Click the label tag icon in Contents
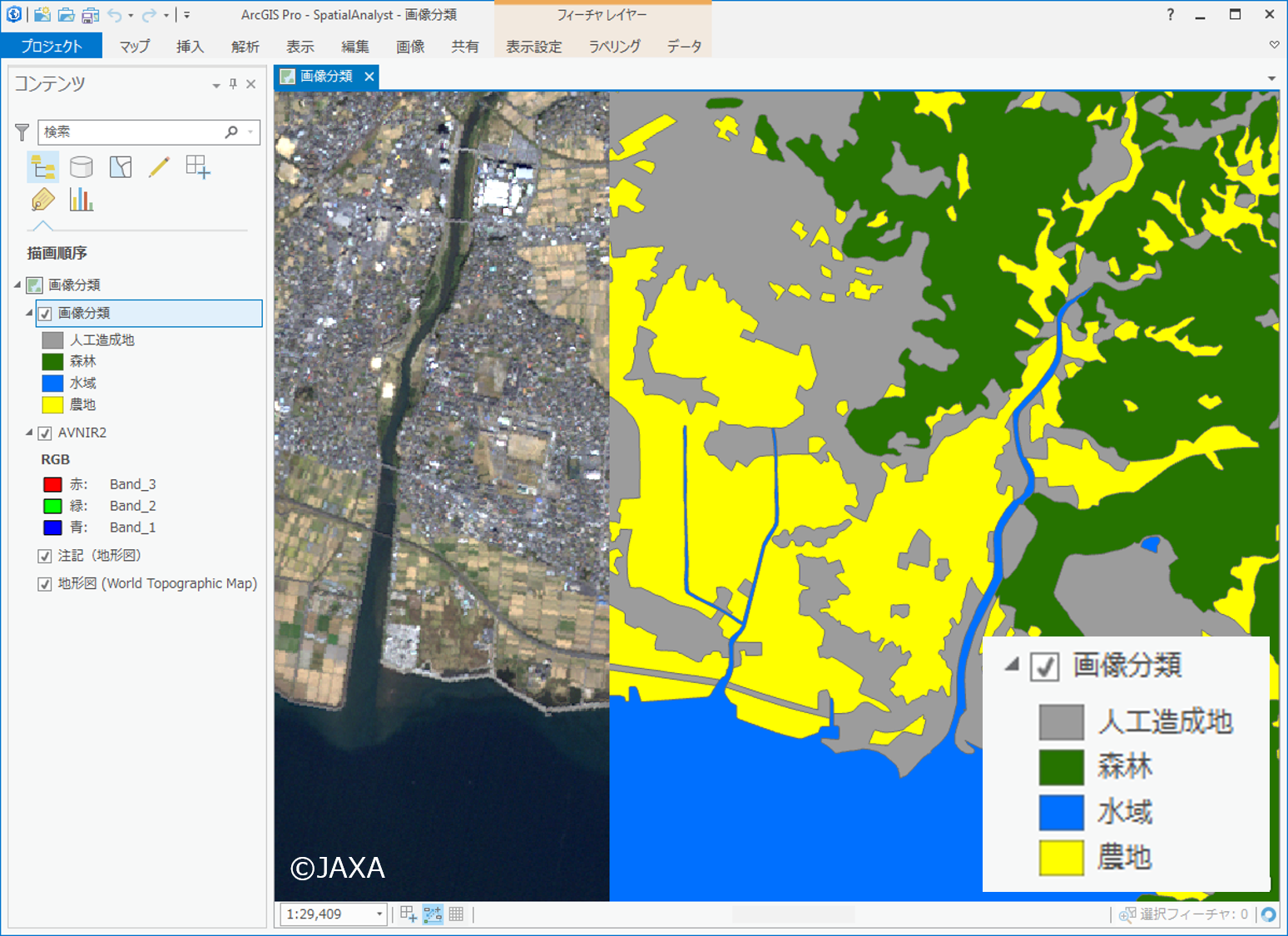 42,200
